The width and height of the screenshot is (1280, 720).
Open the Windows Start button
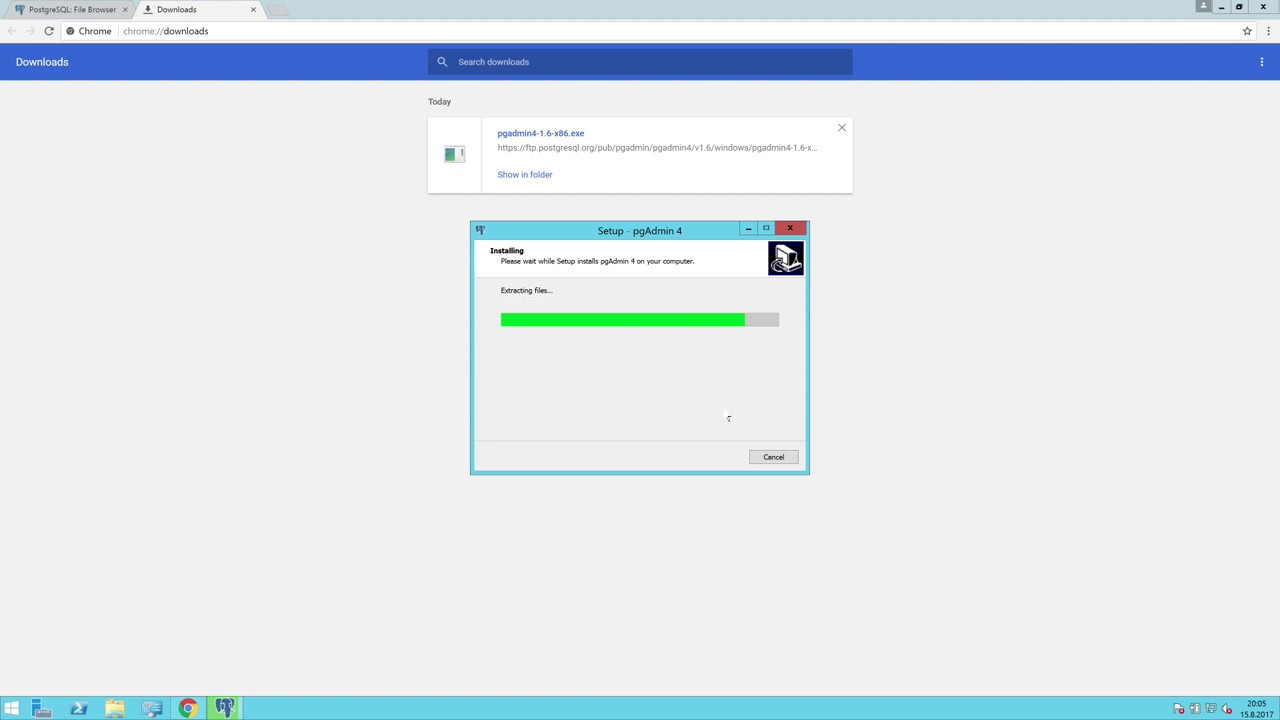[11, 709]
